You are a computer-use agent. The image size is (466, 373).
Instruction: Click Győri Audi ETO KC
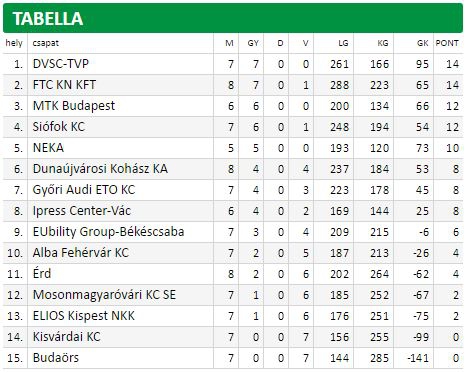pyautogui.click(x=84, y=190)
